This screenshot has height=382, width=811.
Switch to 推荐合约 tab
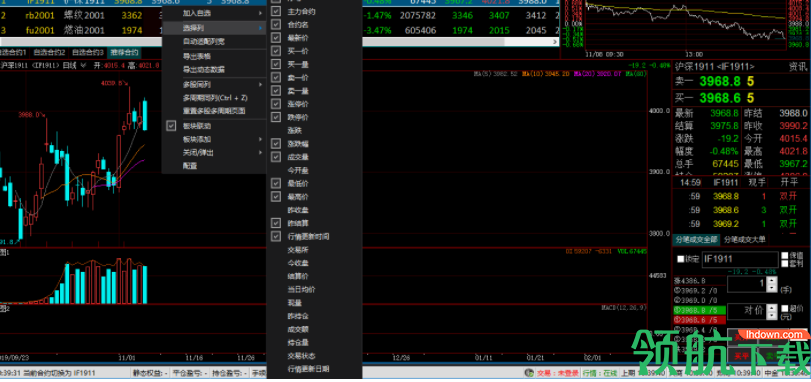(x=125, y=52)
